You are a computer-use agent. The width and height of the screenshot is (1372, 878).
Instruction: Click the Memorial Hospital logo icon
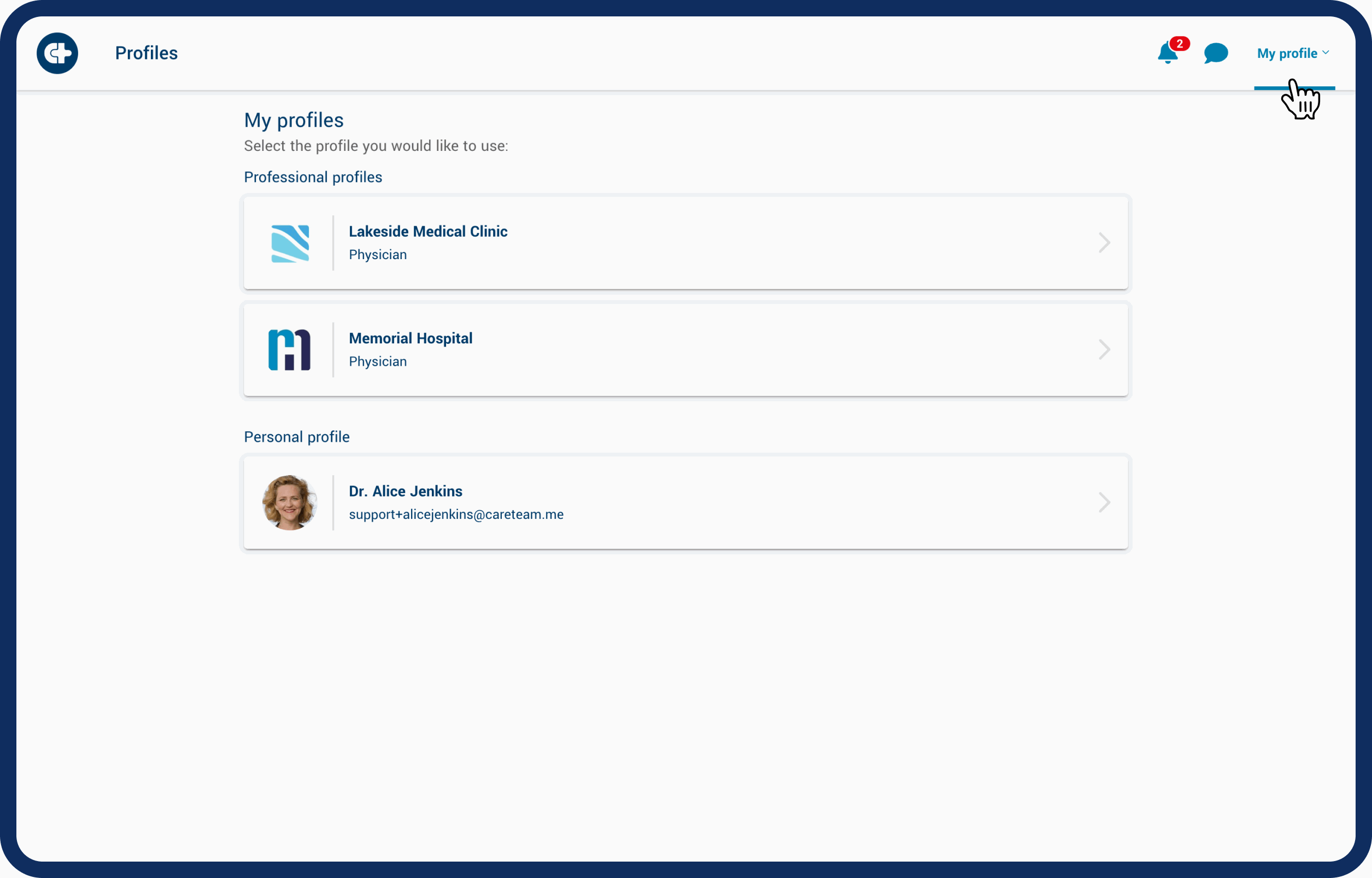[290, 350]
